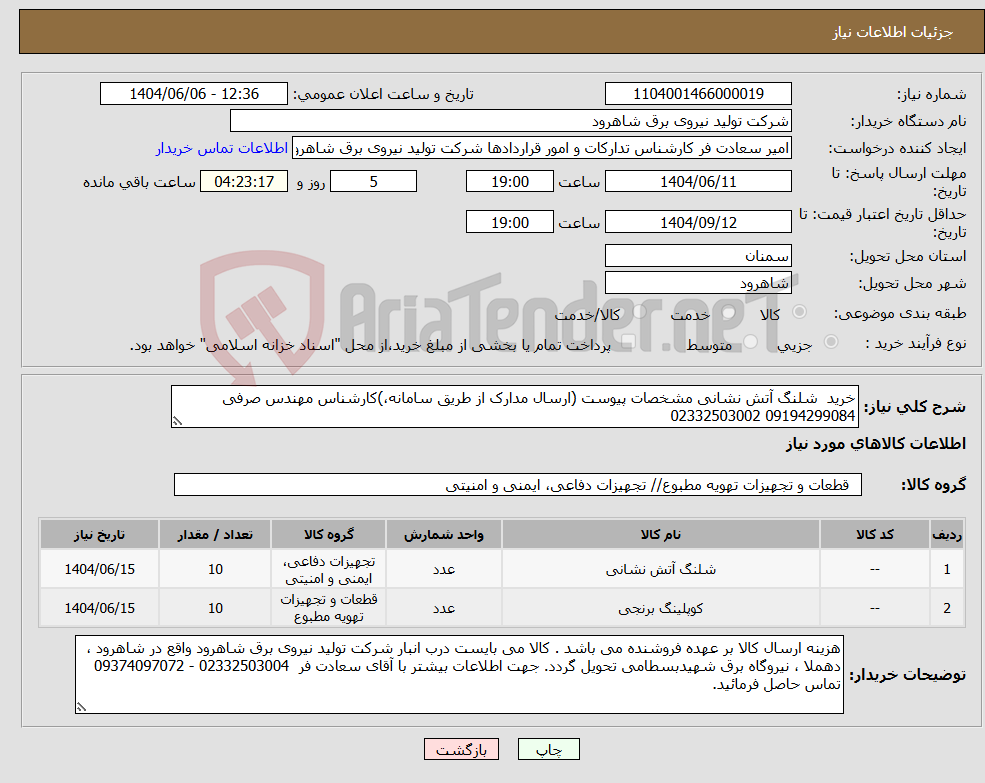985x783 pixels.
Task: Click the days field showing 5
Action: pos(373,181)
